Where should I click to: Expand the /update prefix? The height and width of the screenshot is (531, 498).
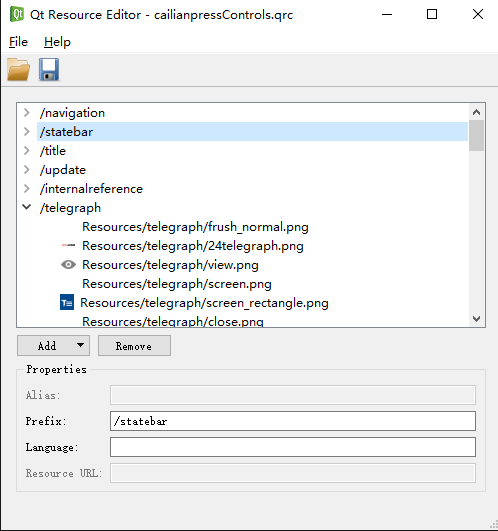coord(27,169)
